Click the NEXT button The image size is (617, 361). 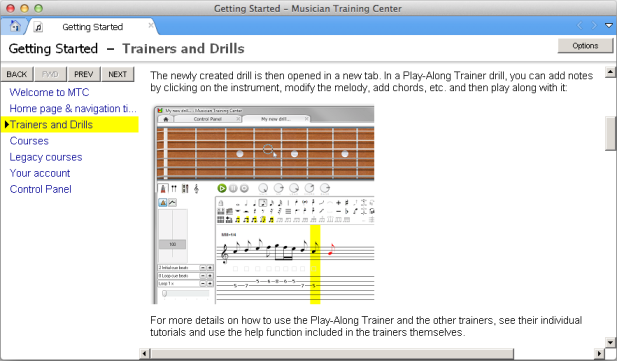click(118, 74)
